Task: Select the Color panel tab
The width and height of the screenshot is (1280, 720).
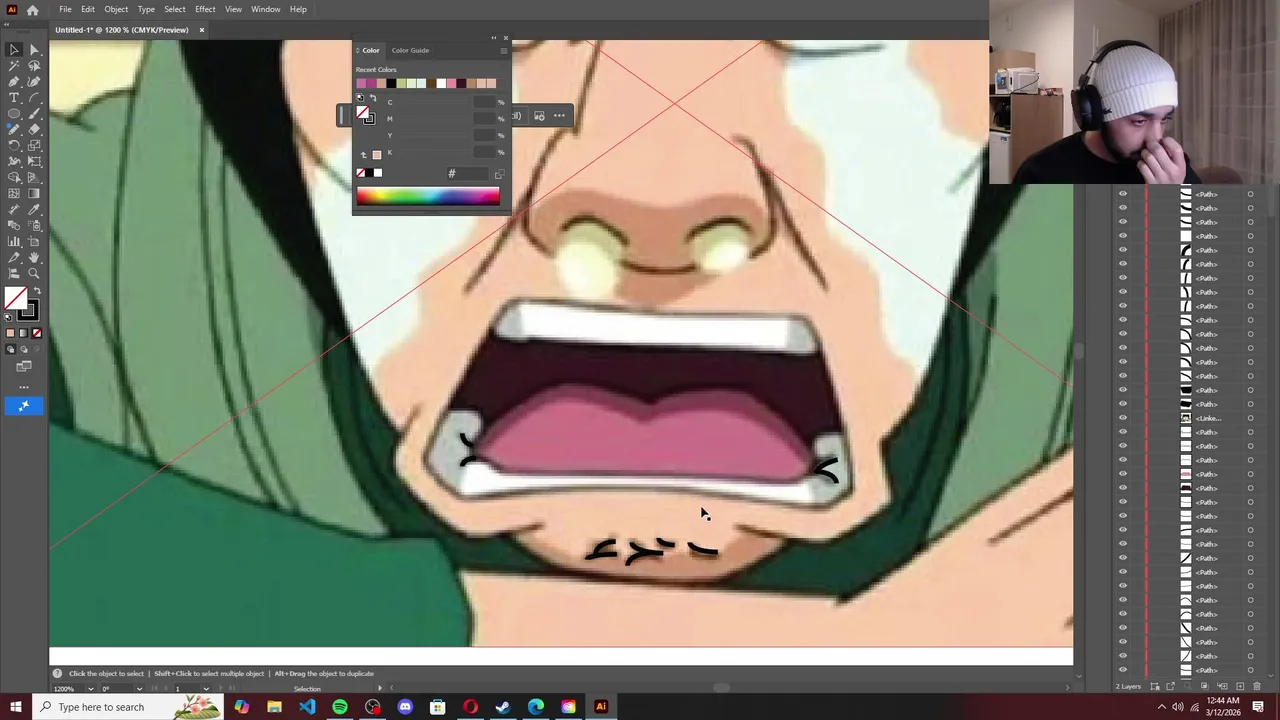Action: pos(371,50)
